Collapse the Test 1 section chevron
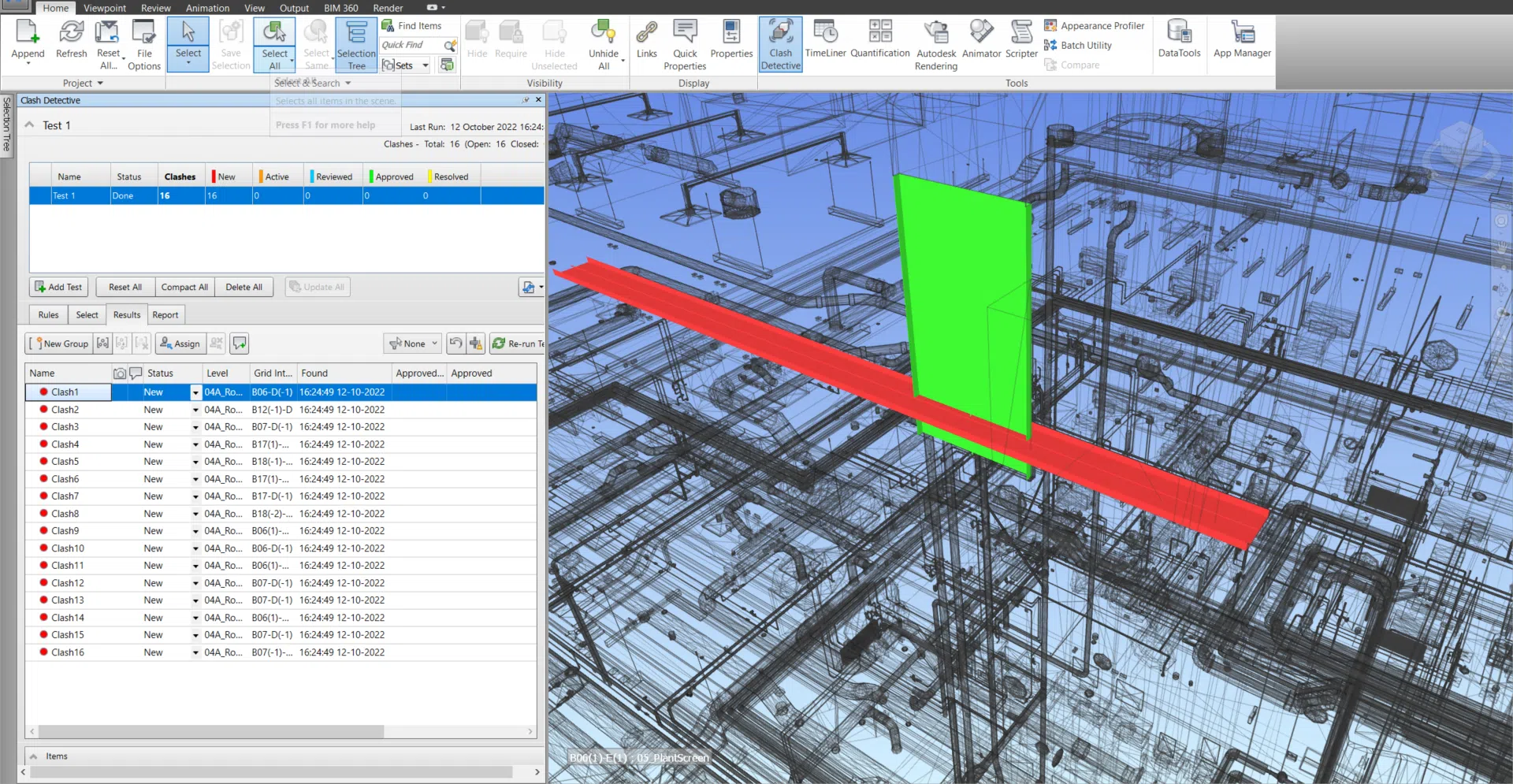Viewport: 1513px width, 784px height. (x=30, y=125)
